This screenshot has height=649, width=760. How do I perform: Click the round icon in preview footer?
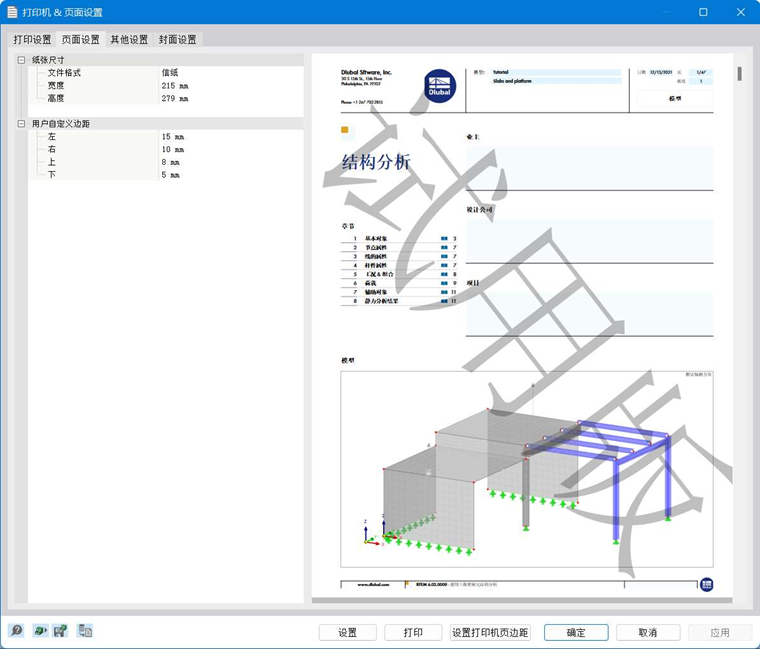706,585
